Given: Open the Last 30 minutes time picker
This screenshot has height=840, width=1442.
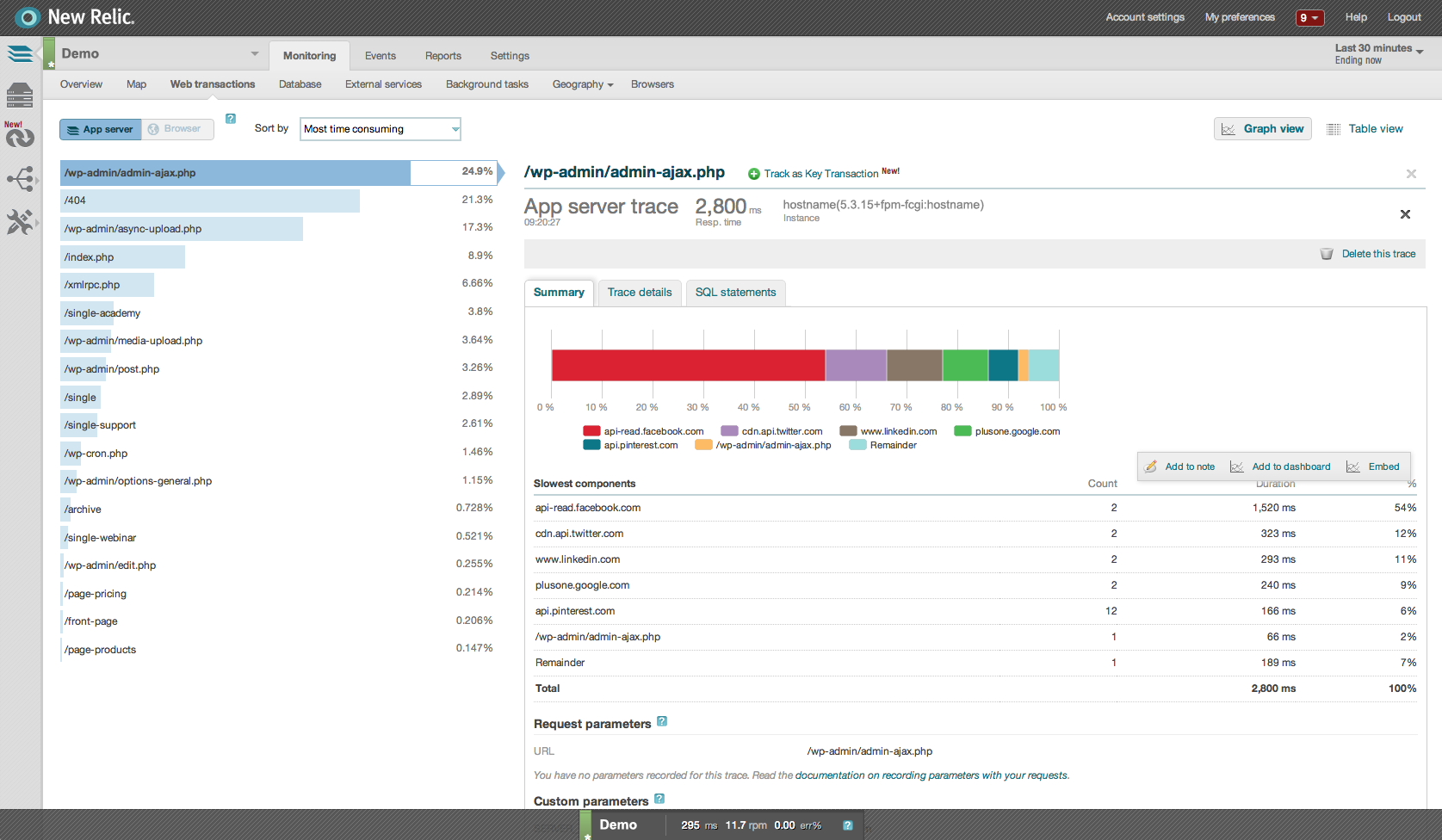Looking at the screenshot, I should pyautogui.click(x=1379, y=53).
